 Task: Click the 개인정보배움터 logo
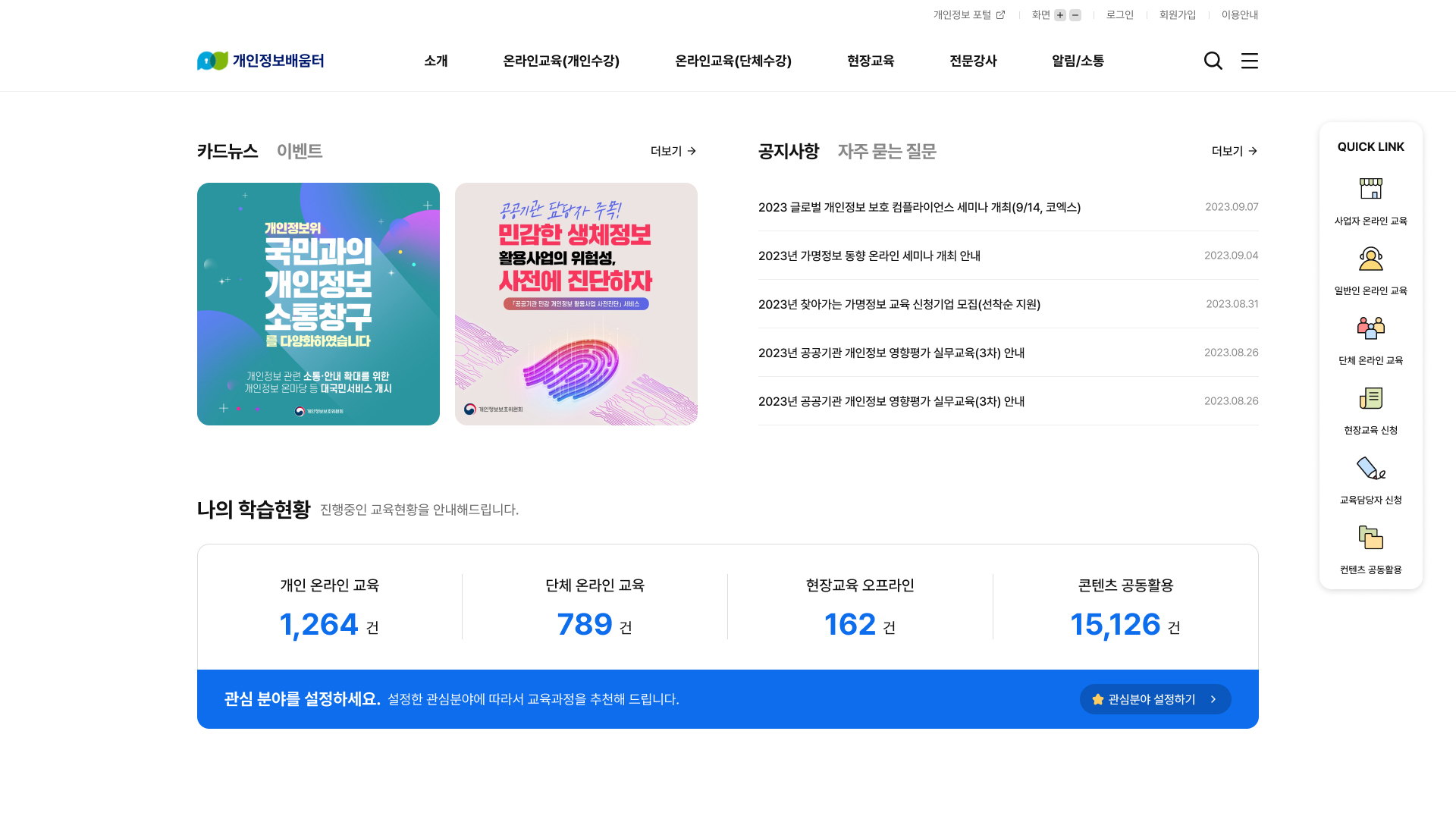[260, 61]
